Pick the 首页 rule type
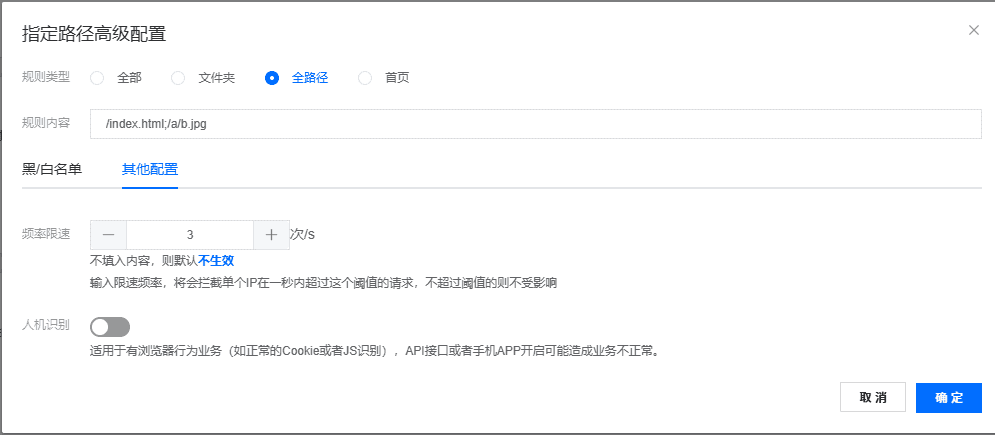 pos(365,78)
